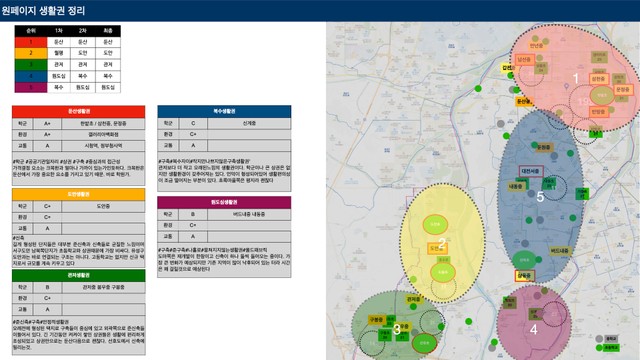Image resolution: width=640 pixels, height=360 pixels.
Task: Select the blue 복수생활권 header
Action: 224,111
